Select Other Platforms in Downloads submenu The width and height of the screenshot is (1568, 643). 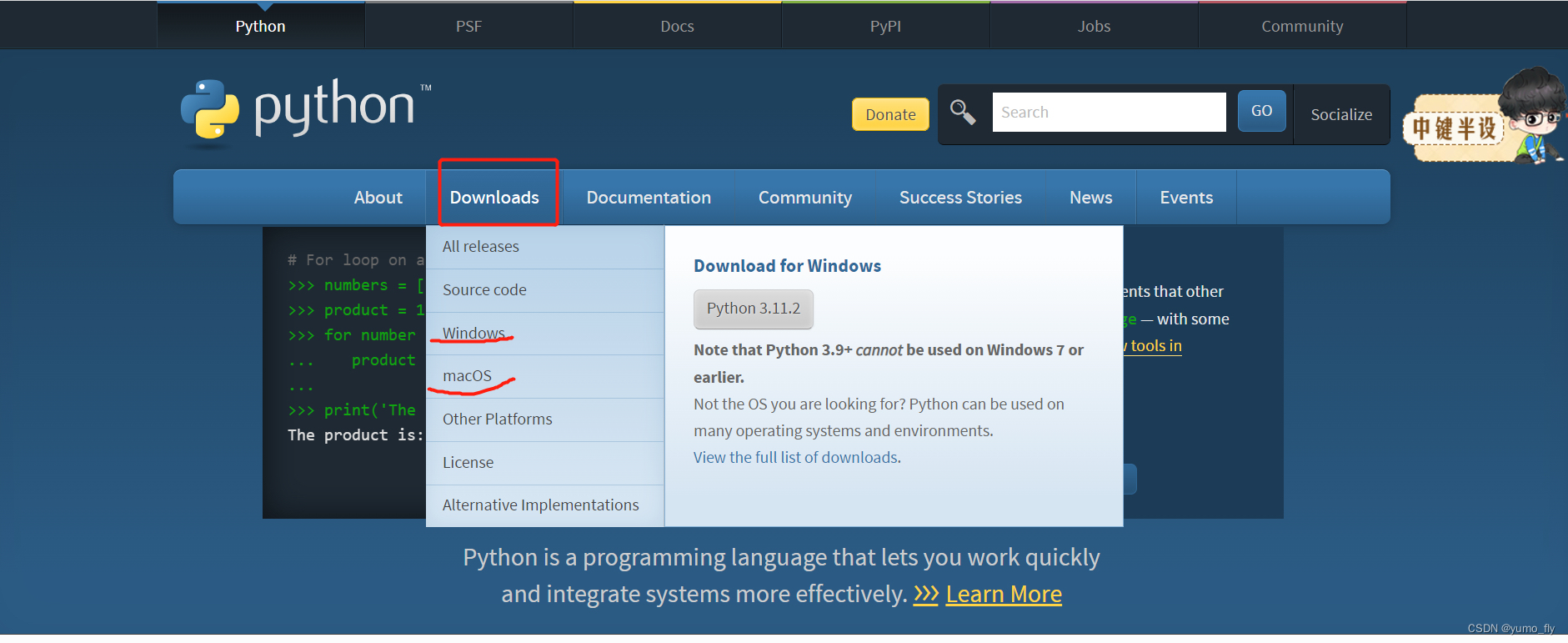click(x=545, y=419)
